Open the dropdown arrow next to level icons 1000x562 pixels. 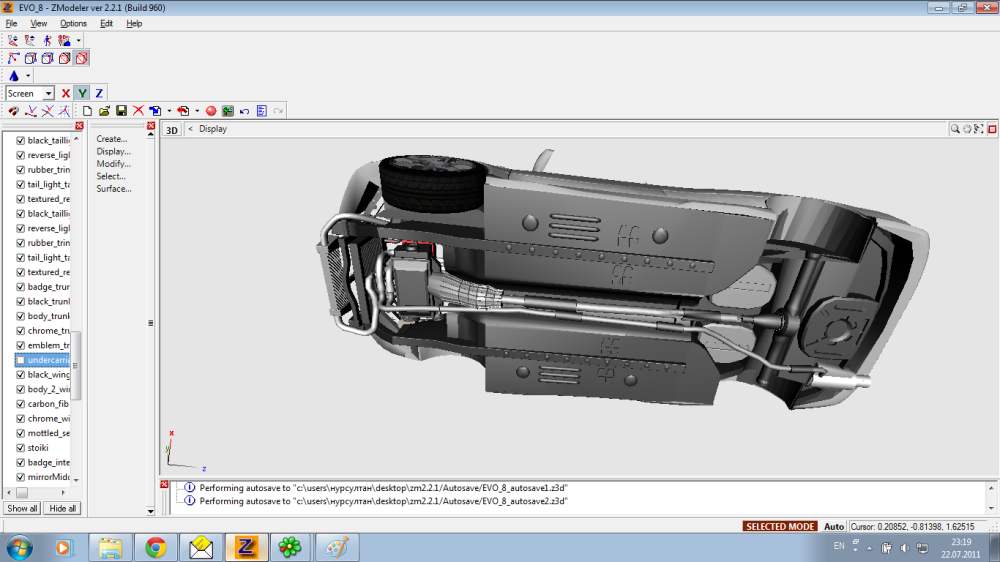click(78, 40)
